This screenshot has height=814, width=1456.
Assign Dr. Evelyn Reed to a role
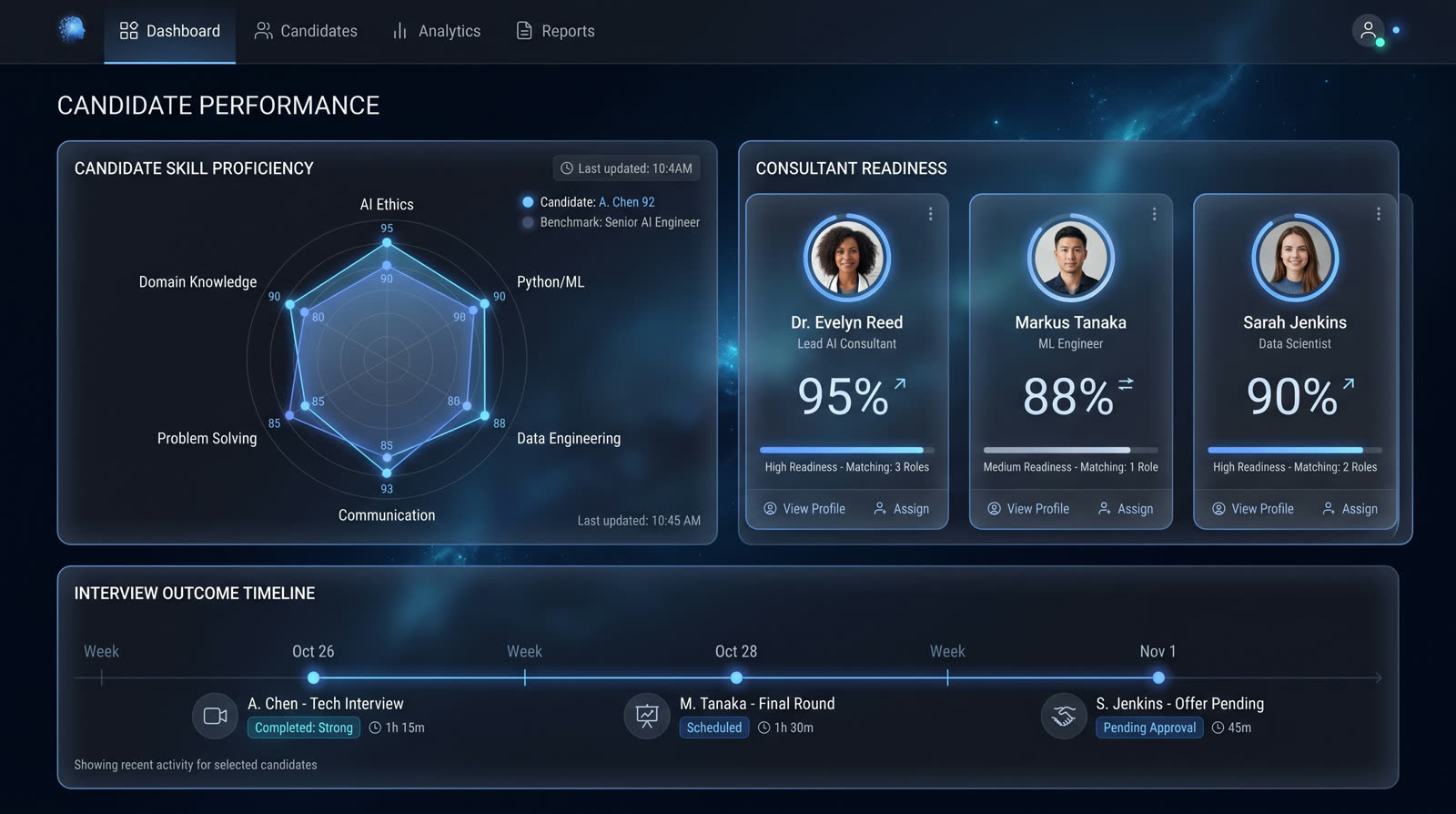(x=901, y=509)
